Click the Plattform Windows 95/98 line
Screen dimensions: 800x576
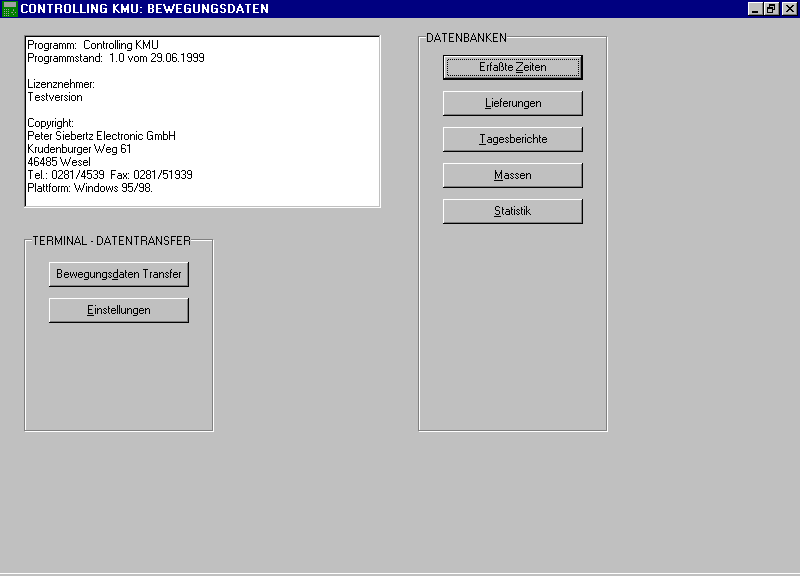point(89,188)
